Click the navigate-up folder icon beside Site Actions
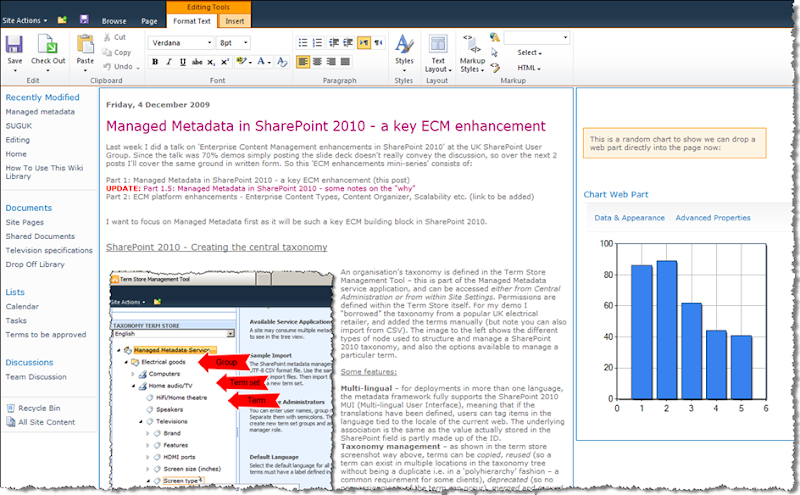This screenshot has height=495, width=800. (x=62, y=20)
